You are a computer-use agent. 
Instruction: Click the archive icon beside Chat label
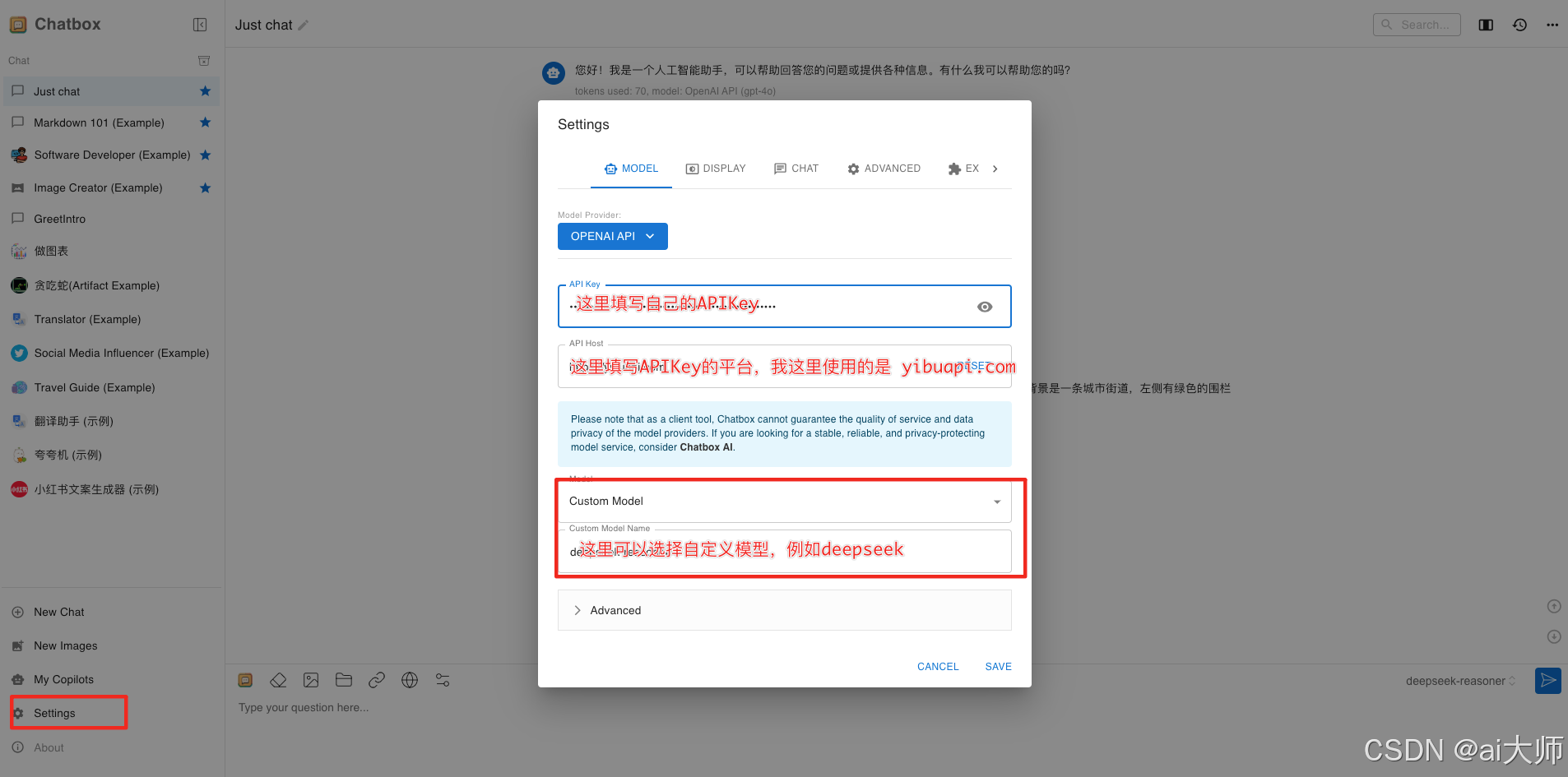tap(204, 61)
